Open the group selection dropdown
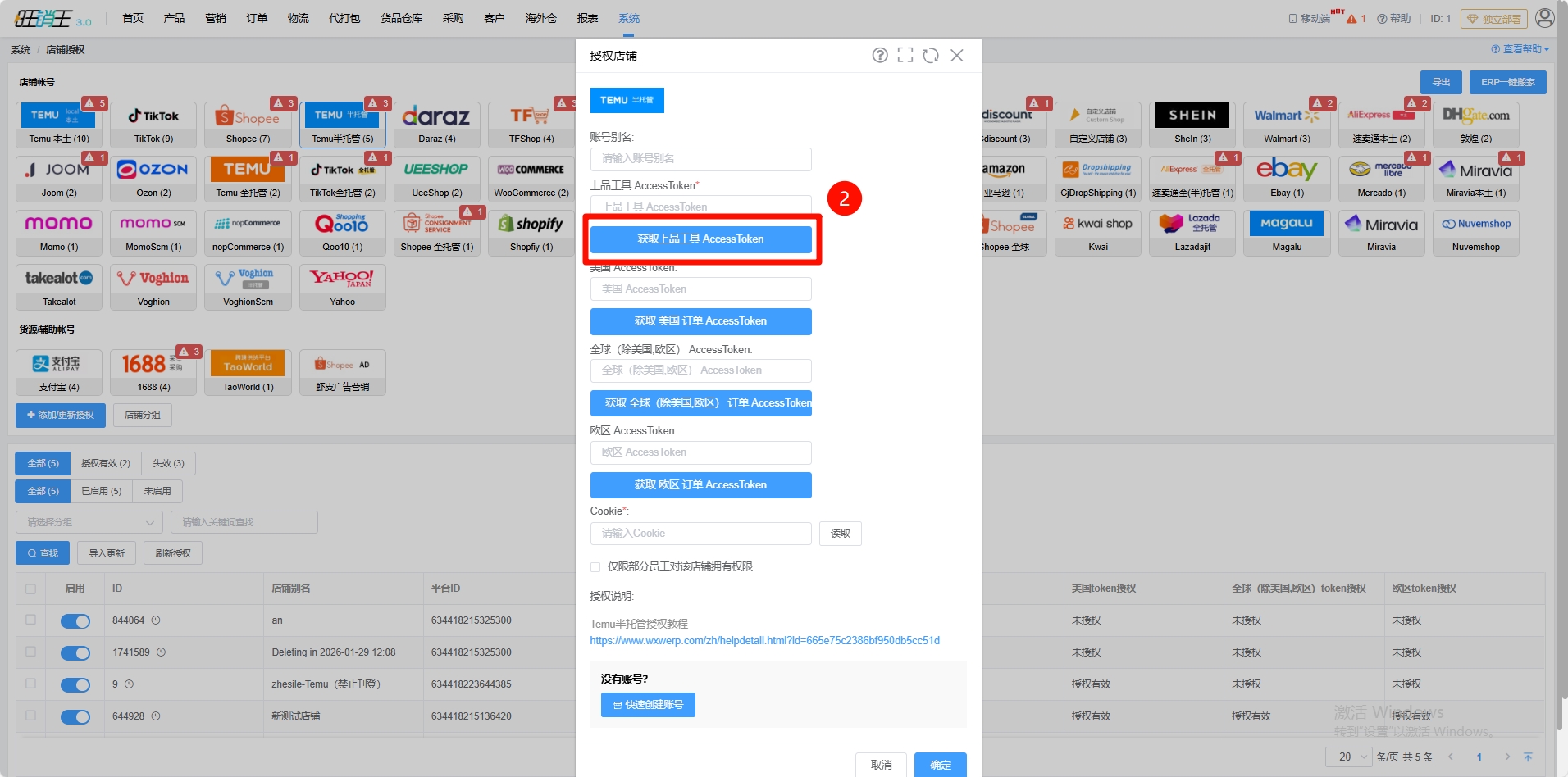The image size is (1568, 777). pos(89,522)
